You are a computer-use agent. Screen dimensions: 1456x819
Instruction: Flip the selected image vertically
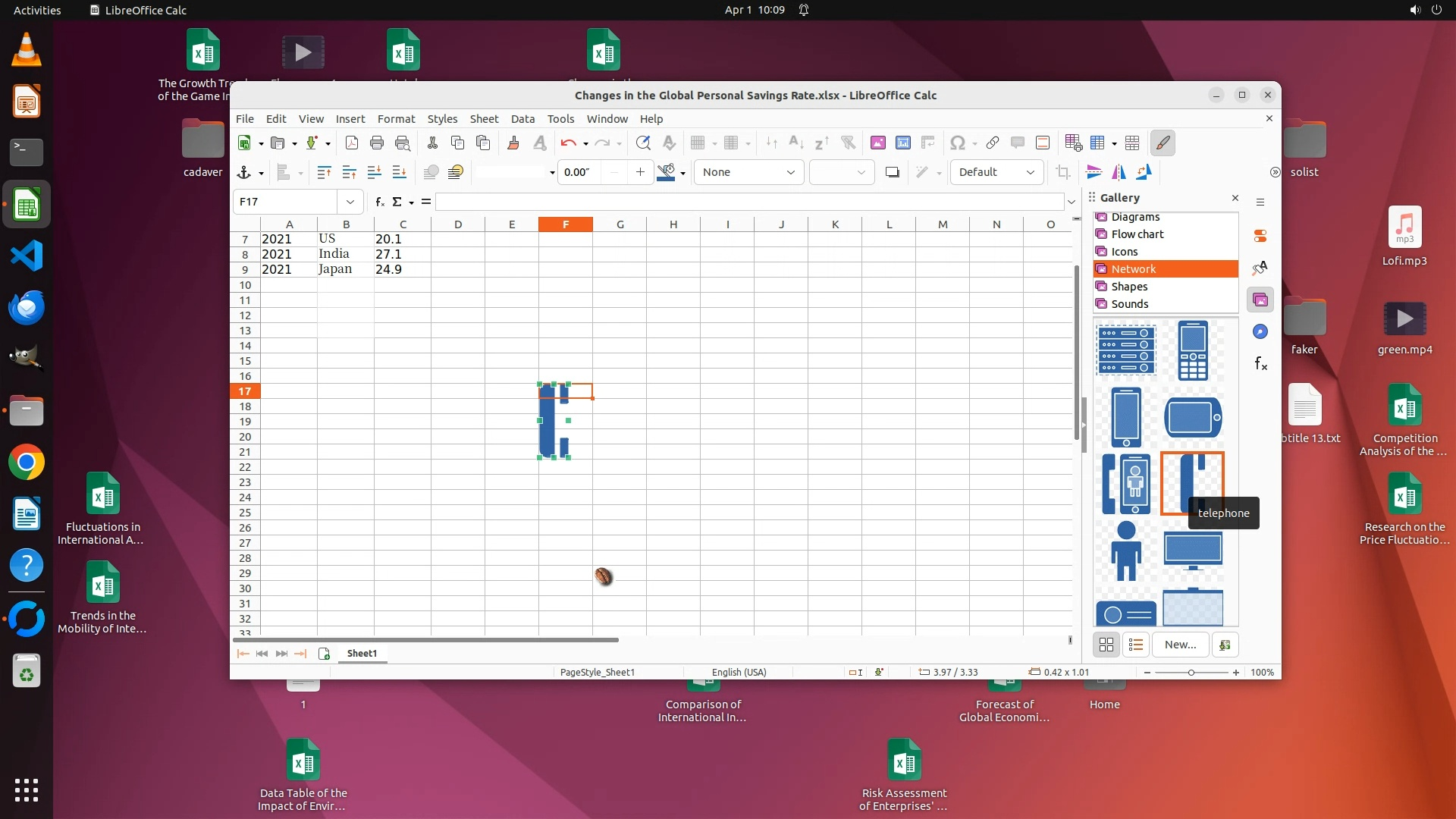[1094, 173]
